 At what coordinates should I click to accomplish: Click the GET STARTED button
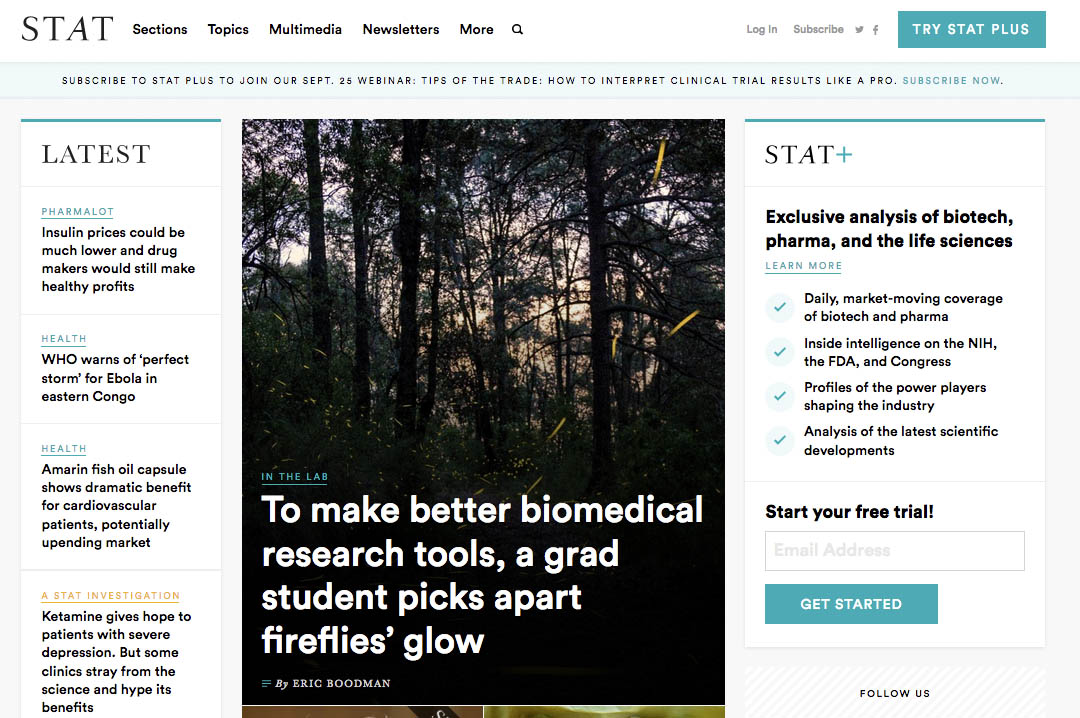(x=851, y=604)
